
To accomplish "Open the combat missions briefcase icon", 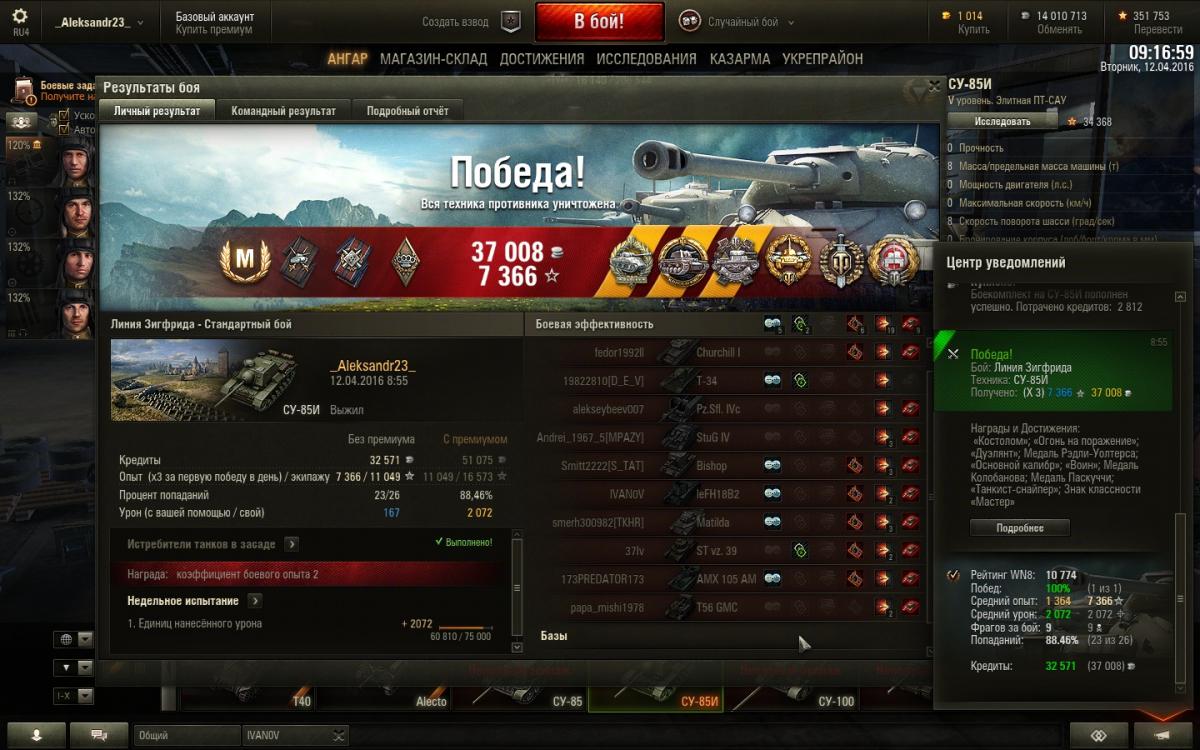I will click(24, 91).
